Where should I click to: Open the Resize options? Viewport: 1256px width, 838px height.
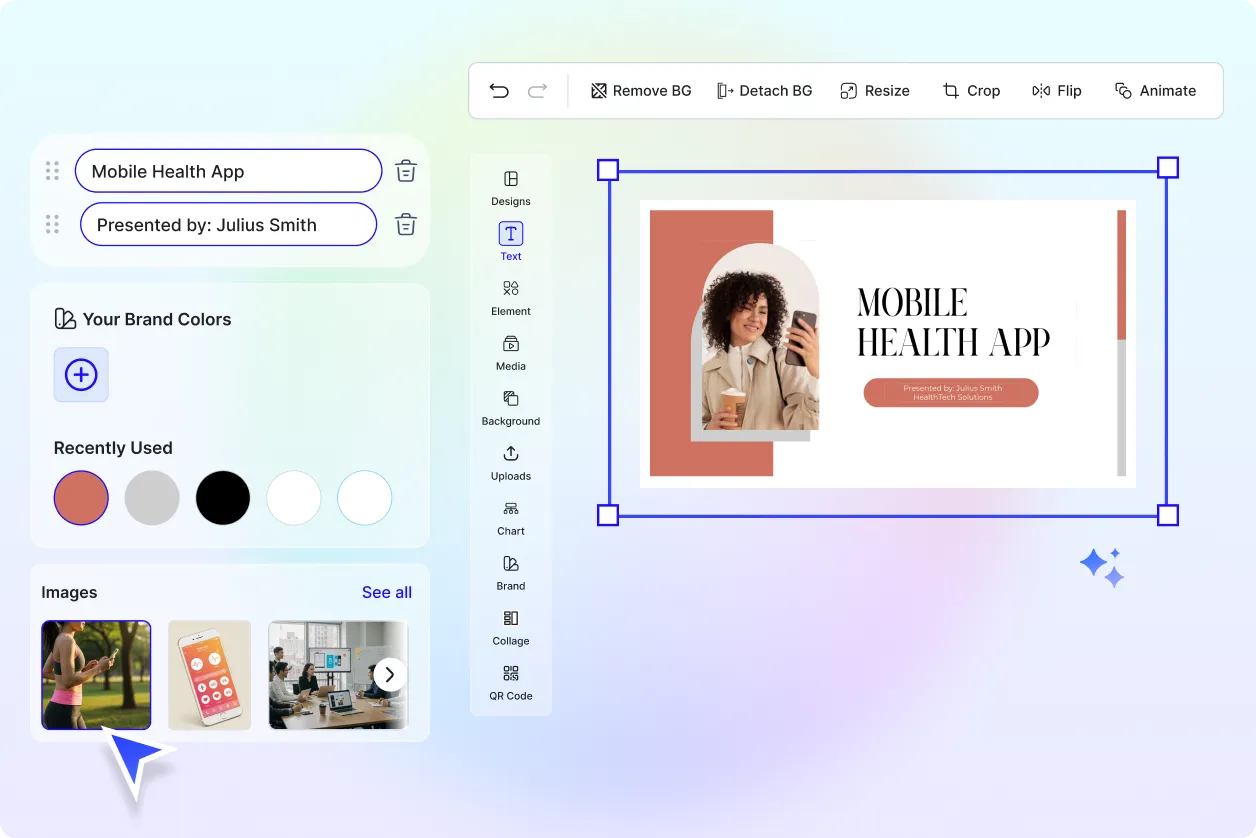pos(875,90)
